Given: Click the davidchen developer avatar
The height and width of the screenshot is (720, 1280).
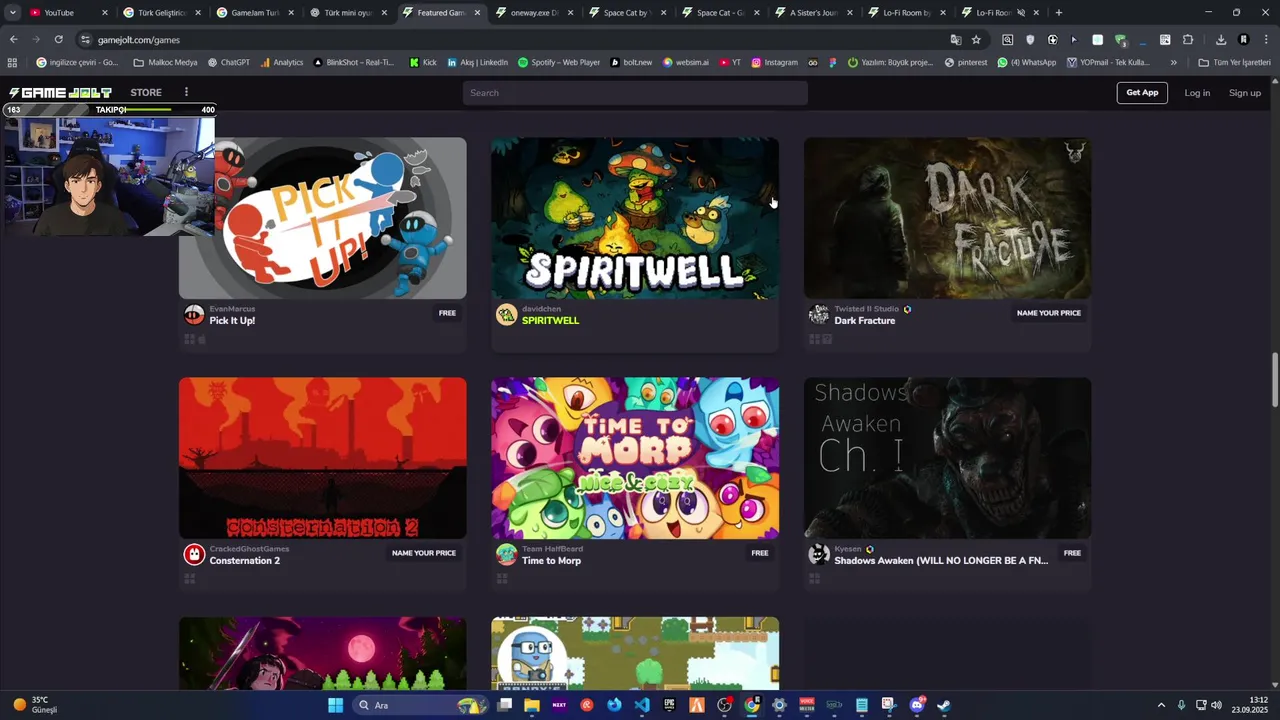Looking at the screenshot, I should pyautogui.click(x=507, y=315).
